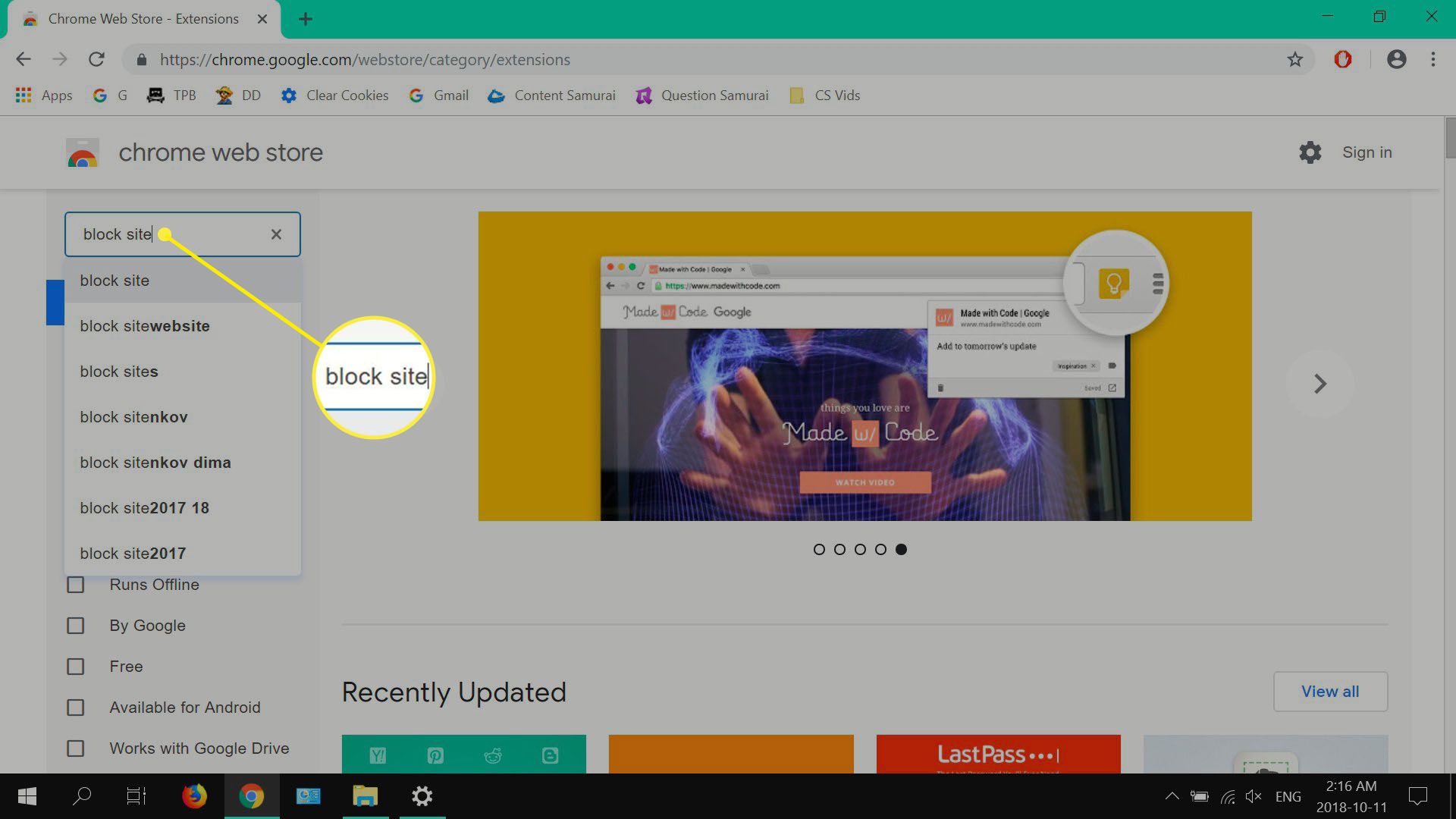Click View all for Recently Updated

click(1330, 692)
